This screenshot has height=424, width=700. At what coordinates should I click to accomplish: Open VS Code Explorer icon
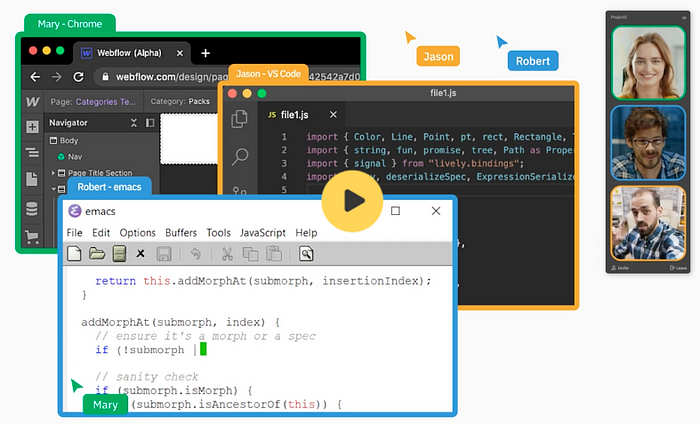(x=240, y=119)
